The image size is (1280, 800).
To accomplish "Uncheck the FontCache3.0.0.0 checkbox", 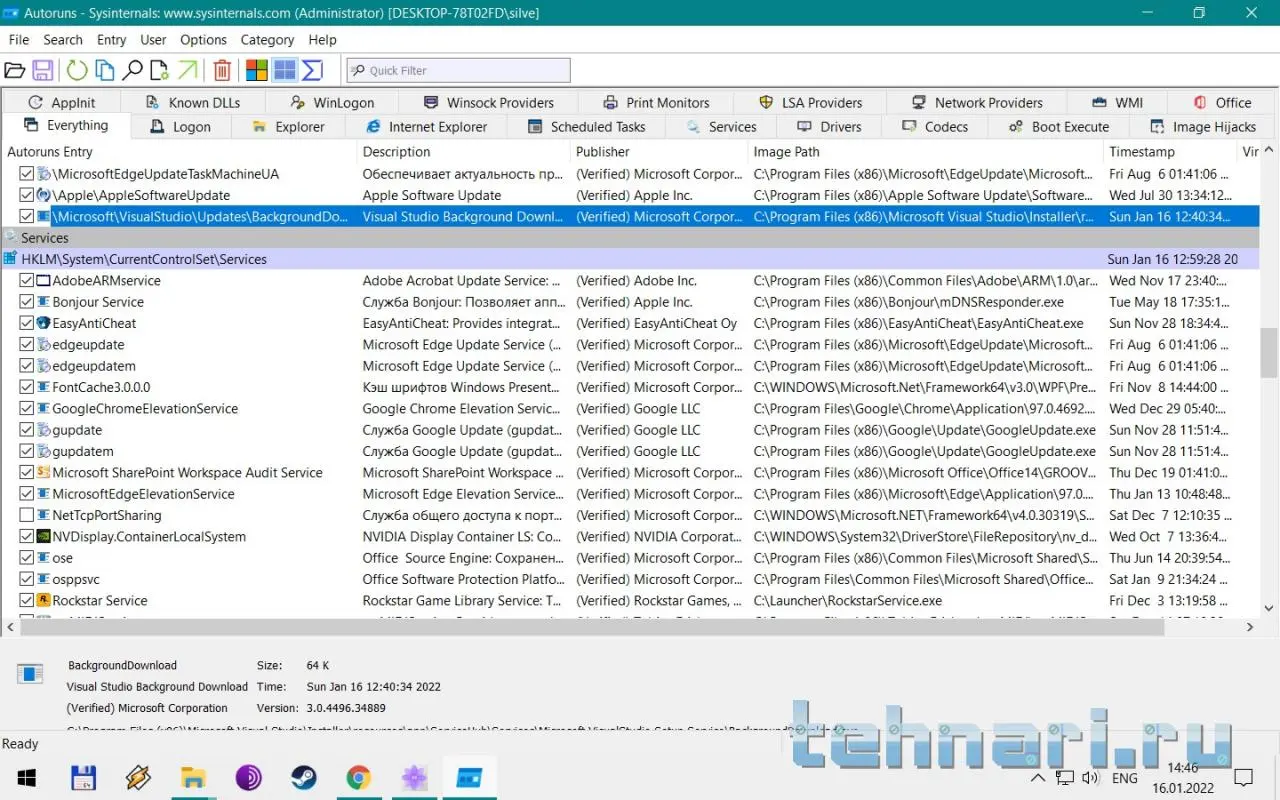I will tap(27, 387).
